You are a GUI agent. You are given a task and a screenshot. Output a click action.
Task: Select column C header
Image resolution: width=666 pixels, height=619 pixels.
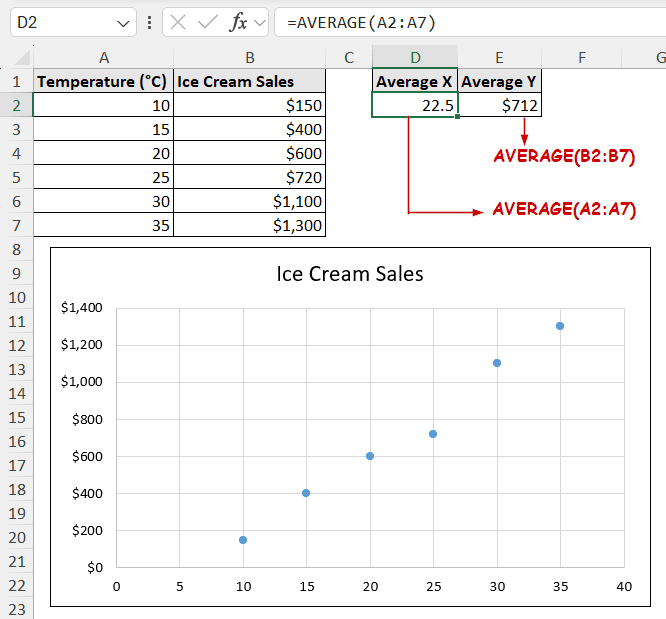(349, 57)
